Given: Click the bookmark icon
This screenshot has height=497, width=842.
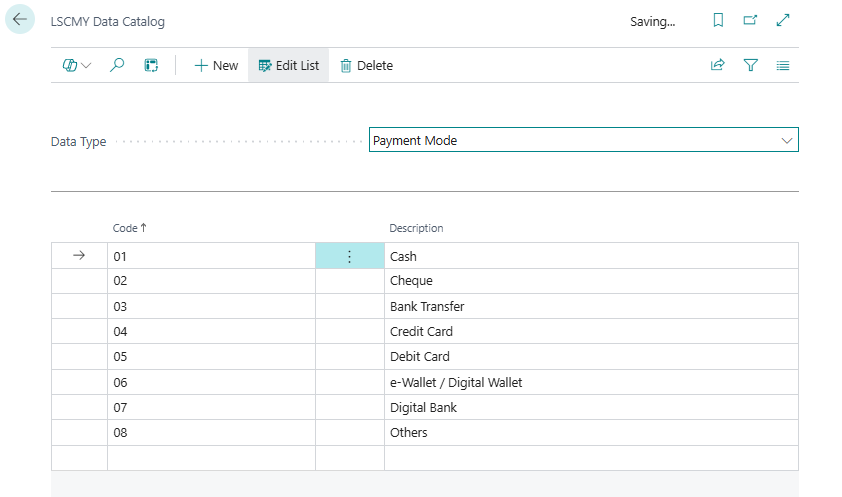Looking at the screenshot, I should point(718,21).
